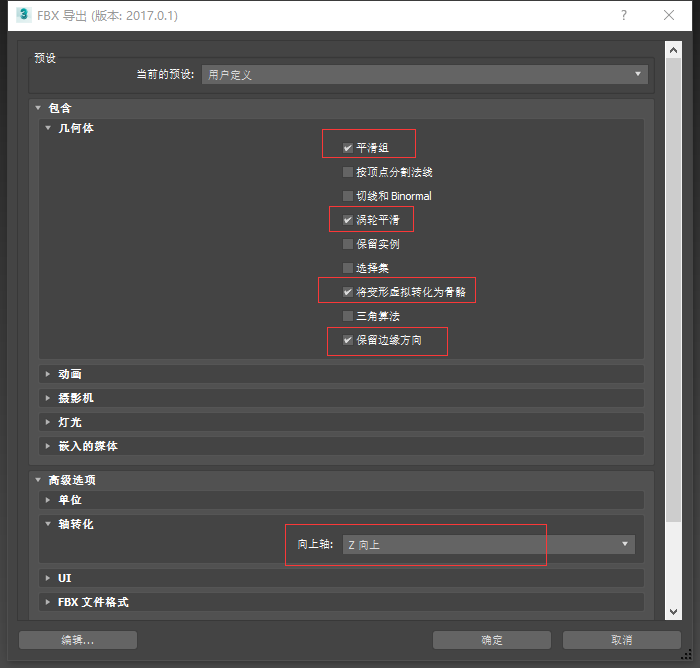Screen dimensions: 700x668
Task: Click the help question mark button
Action: (624, 16)
